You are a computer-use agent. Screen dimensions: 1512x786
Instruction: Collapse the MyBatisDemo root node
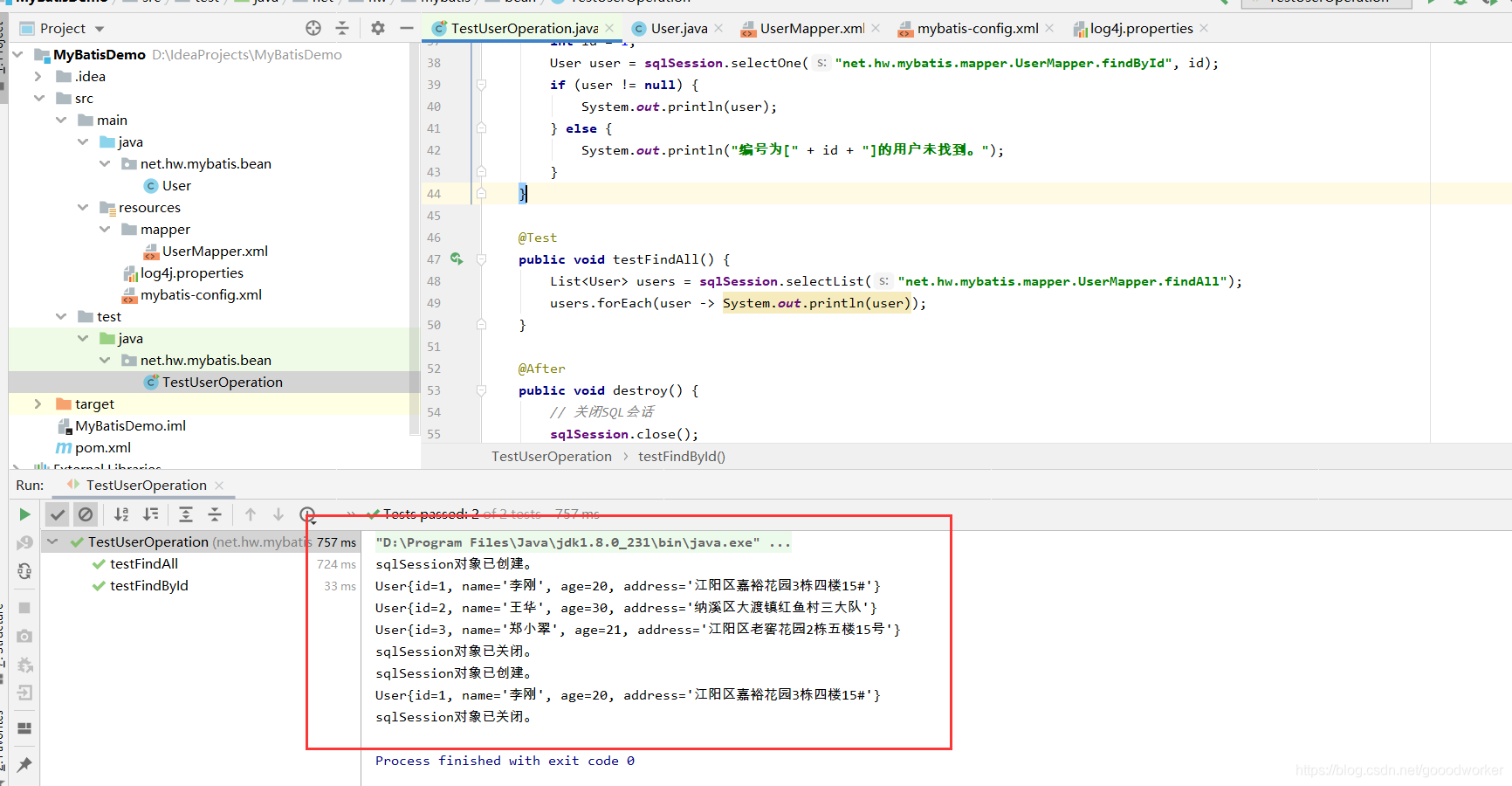coord(17,54)
